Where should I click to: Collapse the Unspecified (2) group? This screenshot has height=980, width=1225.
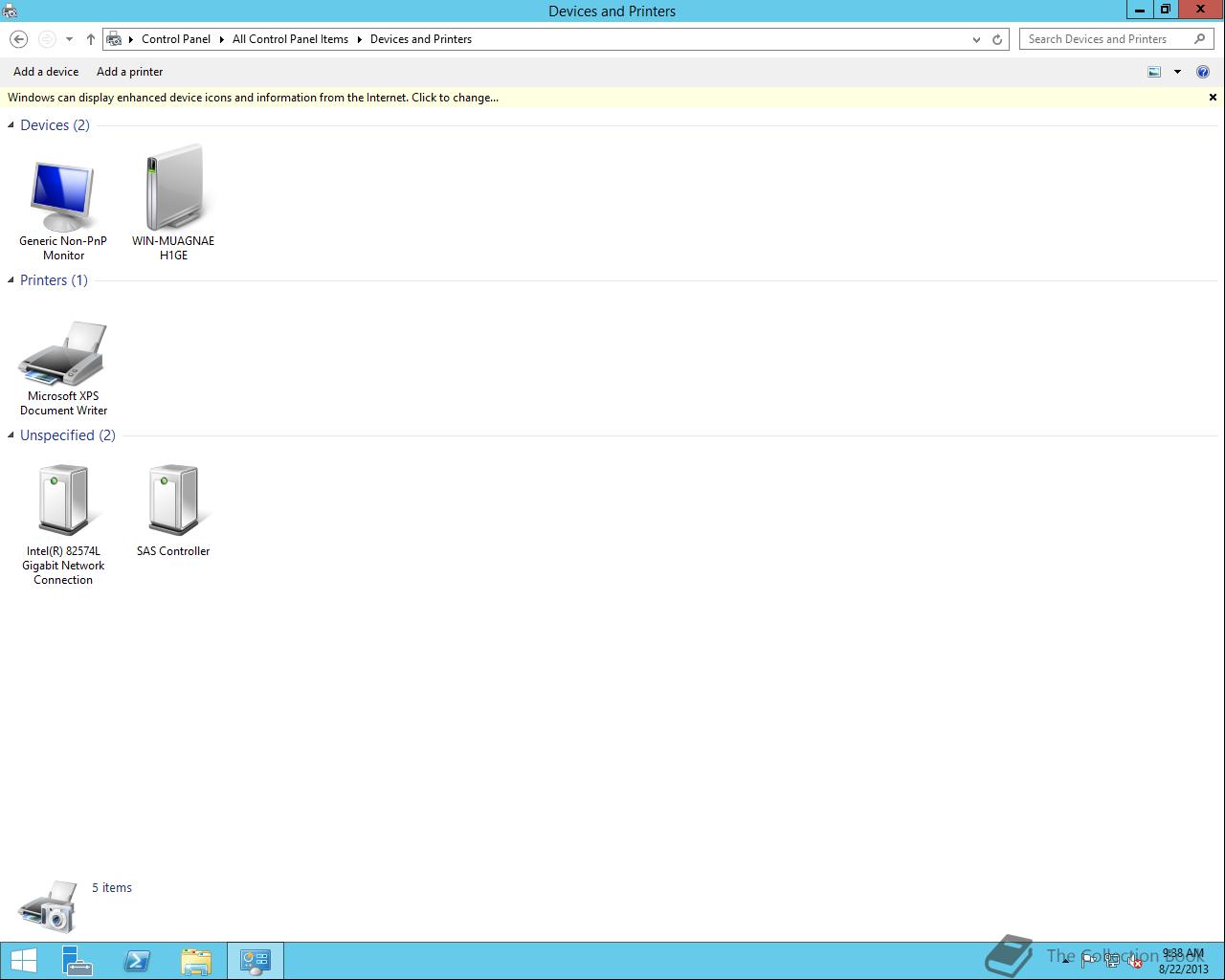pyautogui.click(x=11, y=435)
